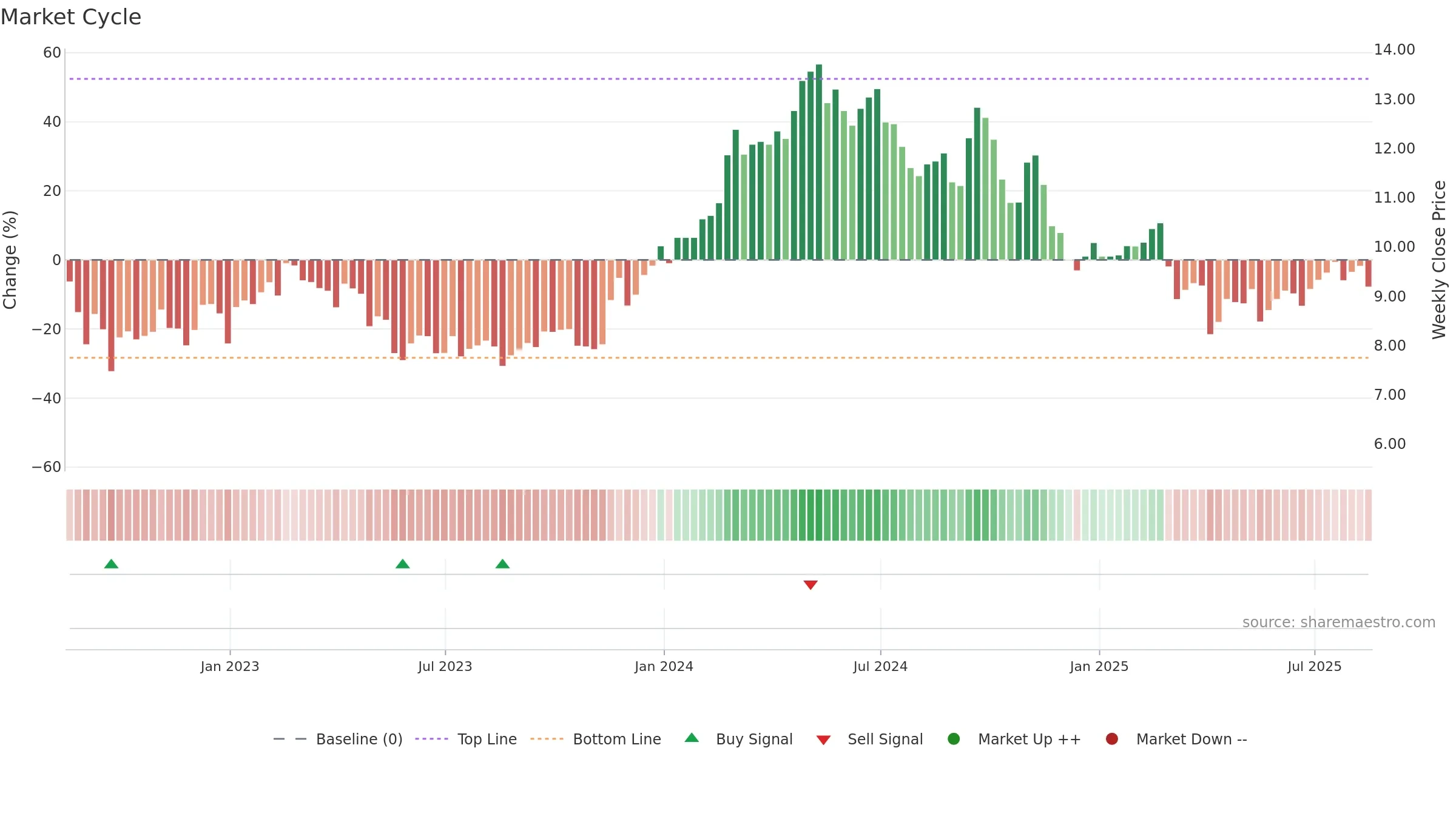Screen dimensions: 1456x819
Task: Click the Jan 2025 x-axis label
Action: tap(1099, 667)
